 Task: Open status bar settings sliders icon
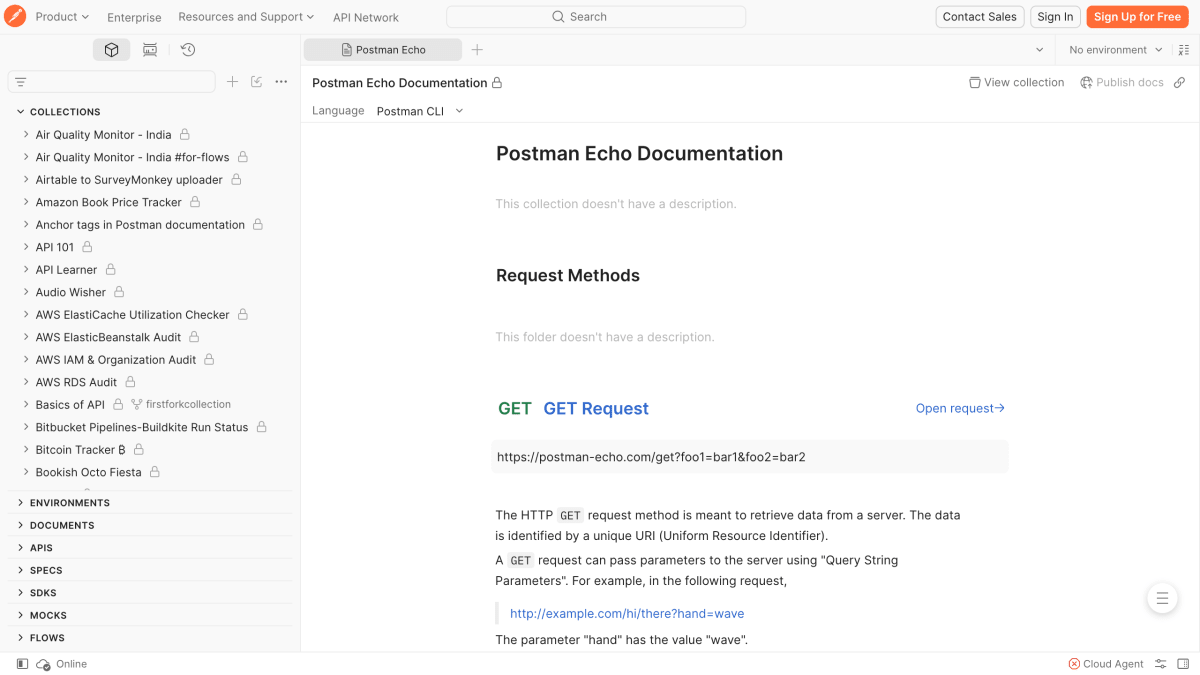(1161, 664)
